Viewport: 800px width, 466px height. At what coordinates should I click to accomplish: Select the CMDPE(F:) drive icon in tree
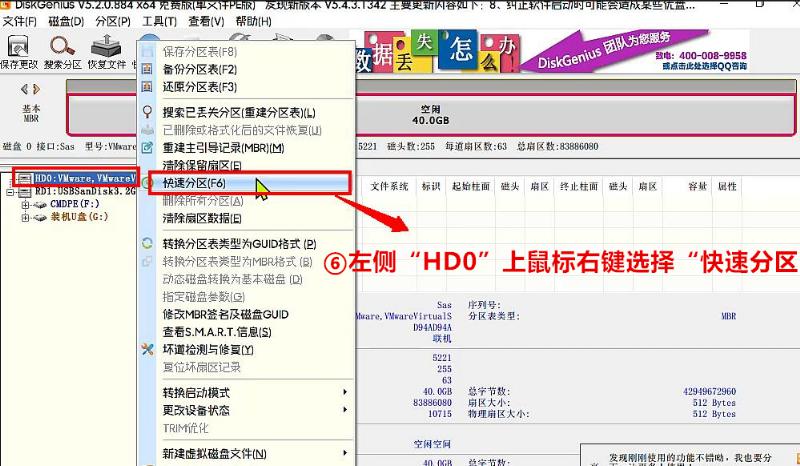tap(41, 204)
